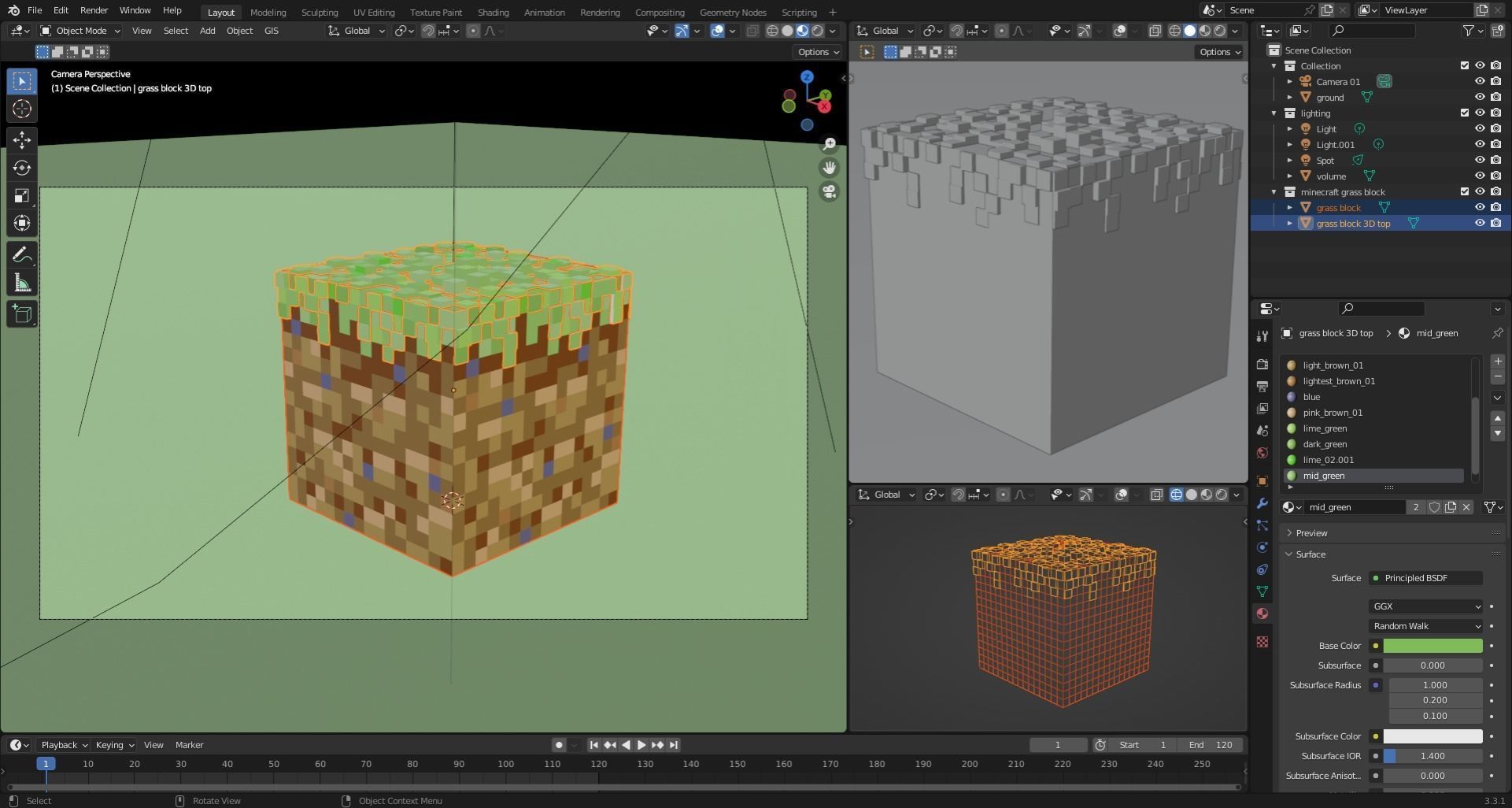Click the zoom magnifier viewport icon
1512x808 pixels.
pos(829,144)
